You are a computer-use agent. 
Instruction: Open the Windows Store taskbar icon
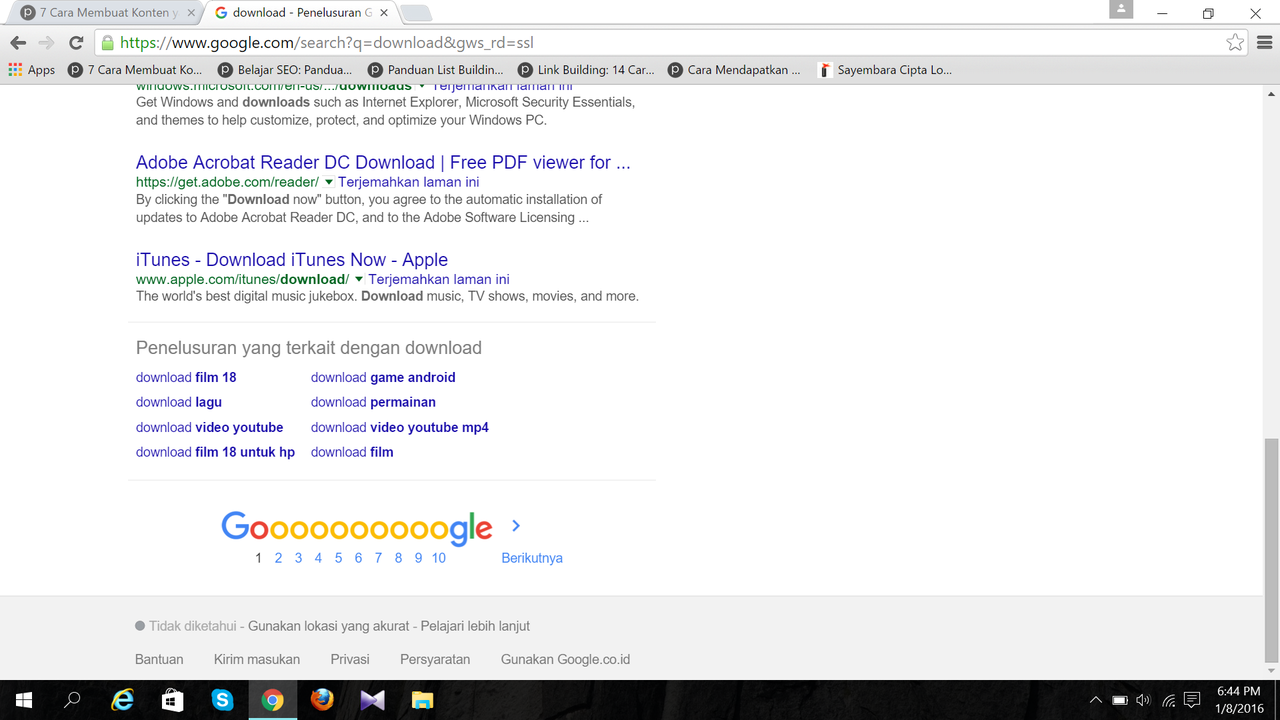point(172,700)
